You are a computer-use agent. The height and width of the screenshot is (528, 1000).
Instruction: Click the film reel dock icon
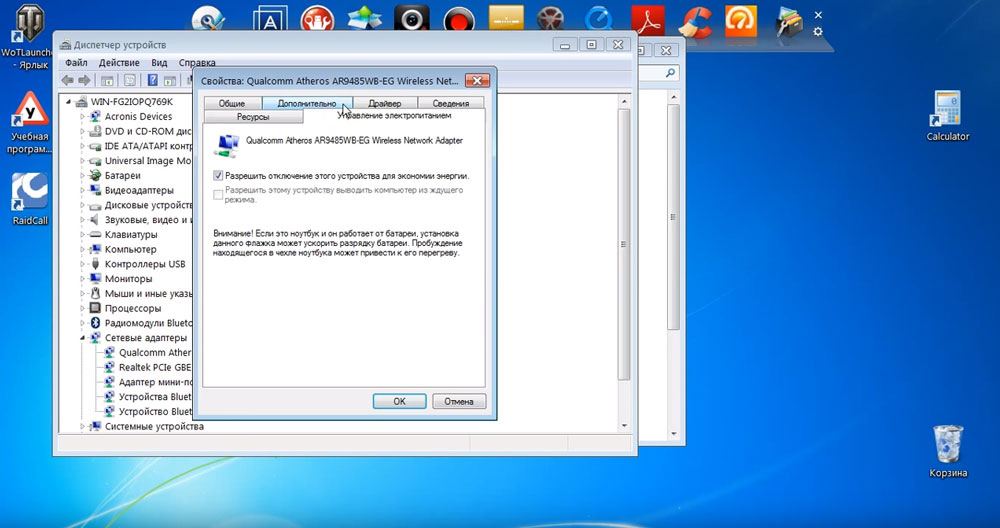click(x=550, y=19)
